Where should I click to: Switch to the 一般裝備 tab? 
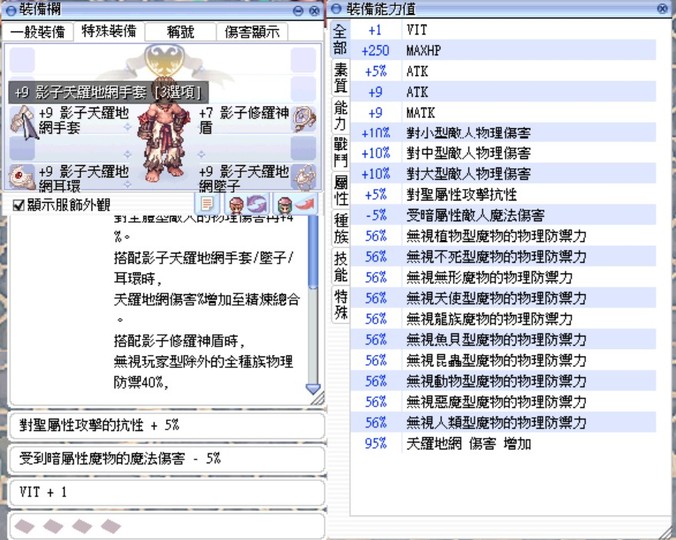[38, 32]
